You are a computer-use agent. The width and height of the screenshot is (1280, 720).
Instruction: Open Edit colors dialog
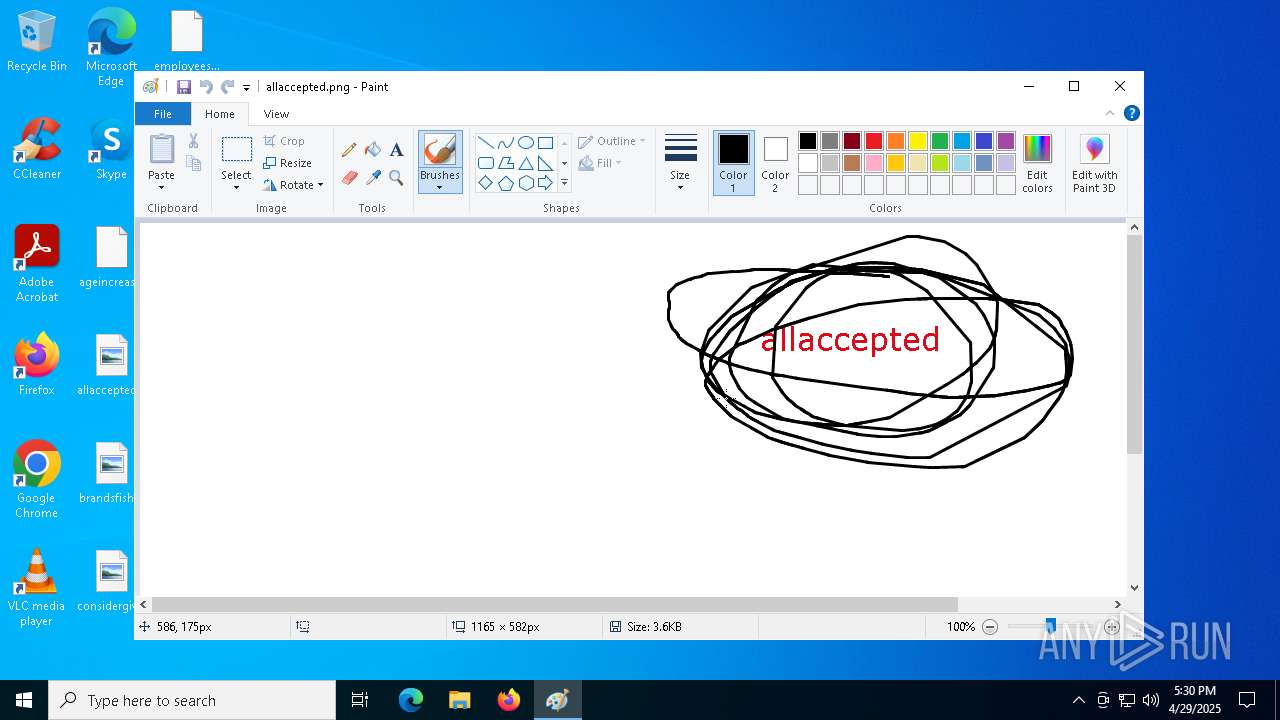point(1037,163)
